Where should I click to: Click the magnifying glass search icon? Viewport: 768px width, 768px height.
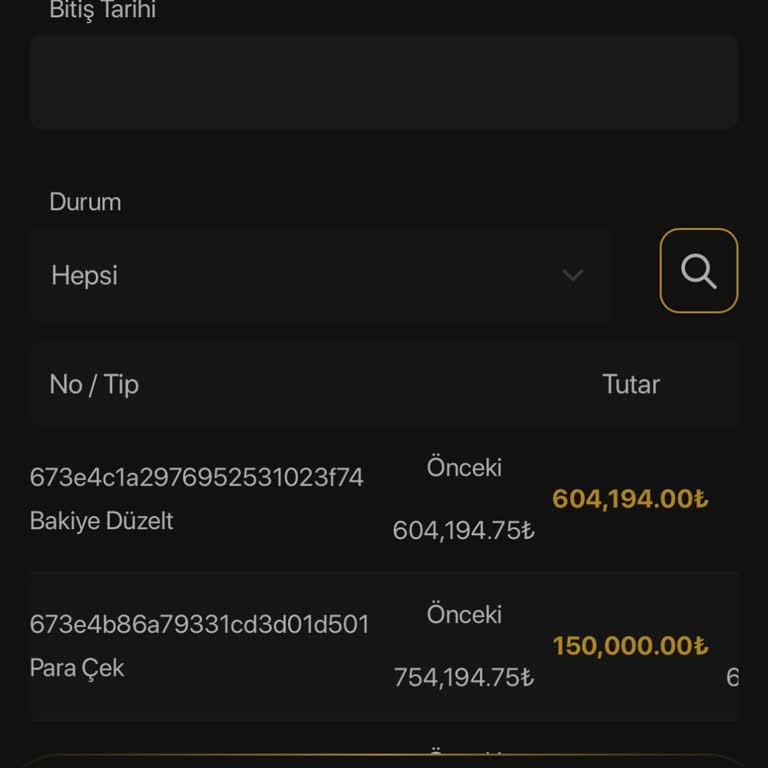click(x=698, y=271)
